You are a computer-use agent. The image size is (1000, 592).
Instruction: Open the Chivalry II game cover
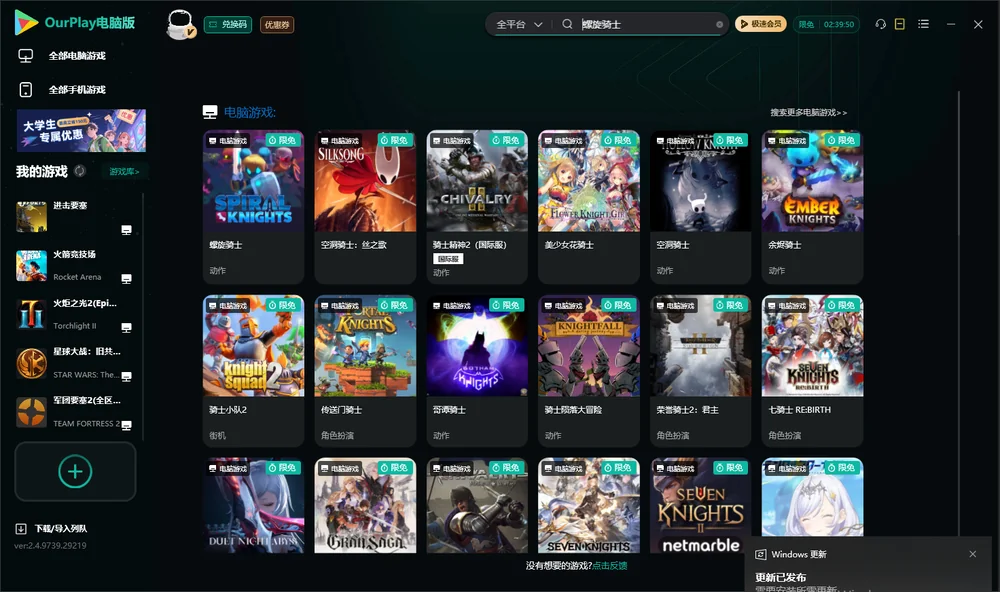click(477, 181)
